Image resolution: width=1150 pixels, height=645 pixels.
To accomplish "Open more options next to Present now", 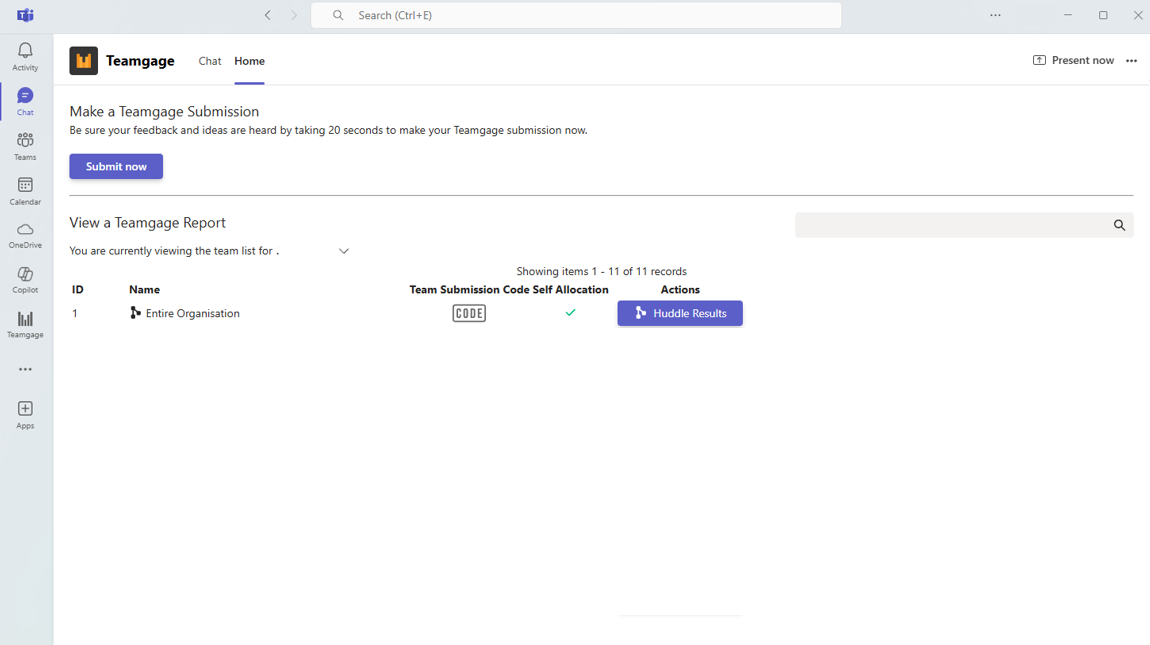I will click(1131, 61).
